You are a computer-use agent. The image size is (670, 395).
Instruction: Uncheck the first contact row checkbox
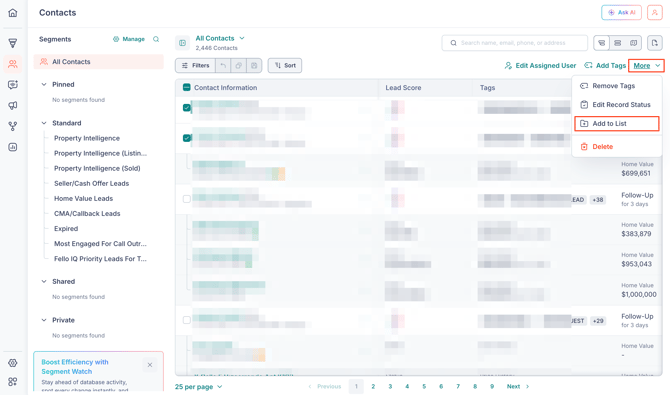(x=187, y=107)
